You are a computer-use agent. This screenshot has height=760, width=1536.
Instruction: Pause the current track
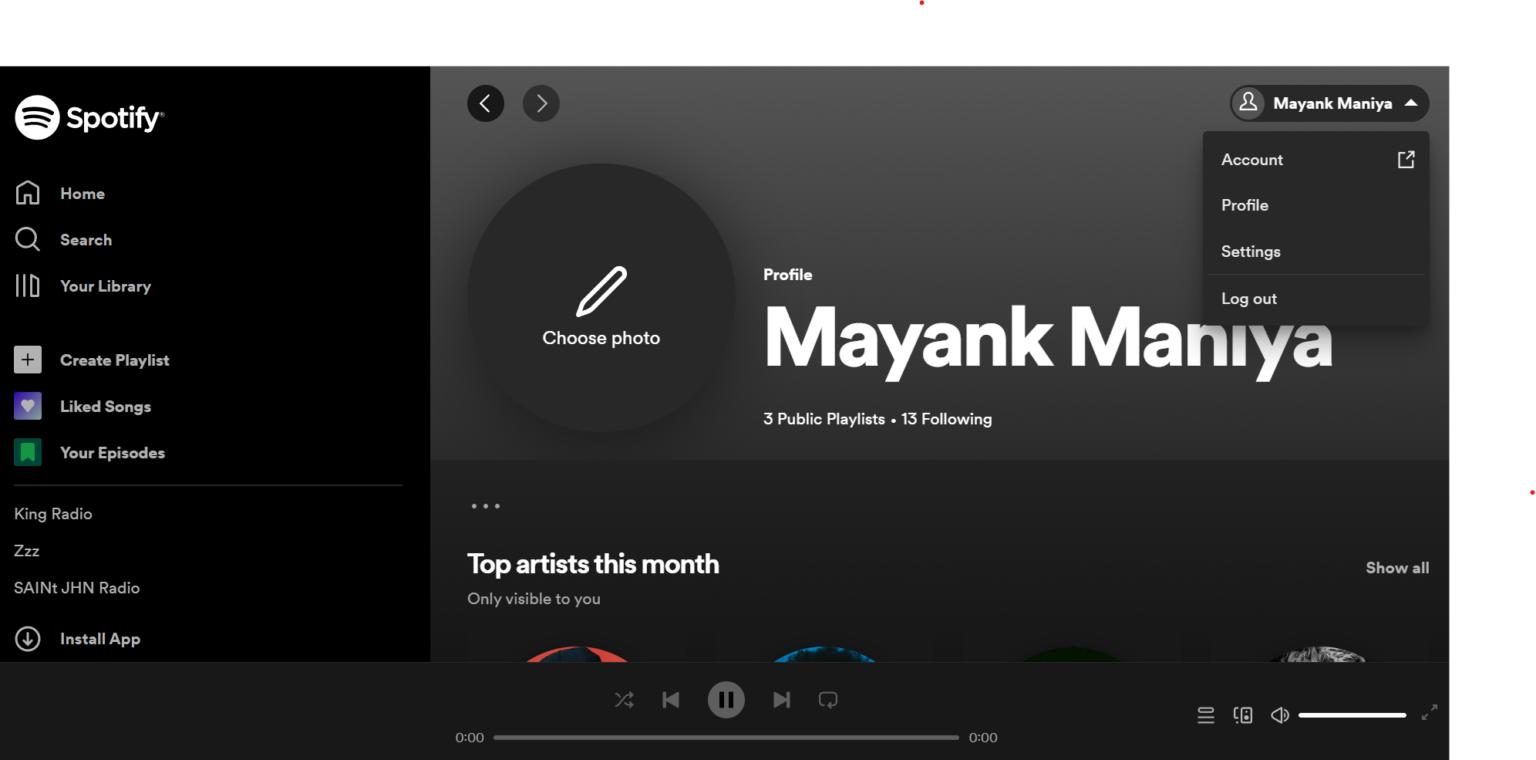click(x=726, y=700)
